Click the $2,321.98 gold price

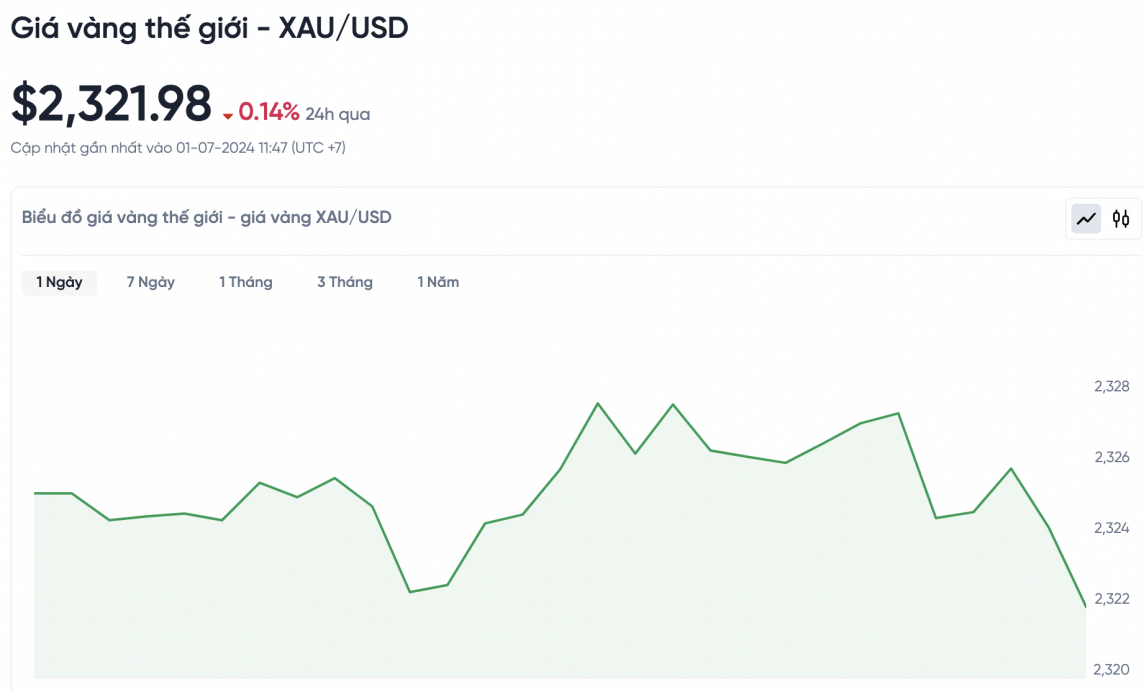[111, 104]
